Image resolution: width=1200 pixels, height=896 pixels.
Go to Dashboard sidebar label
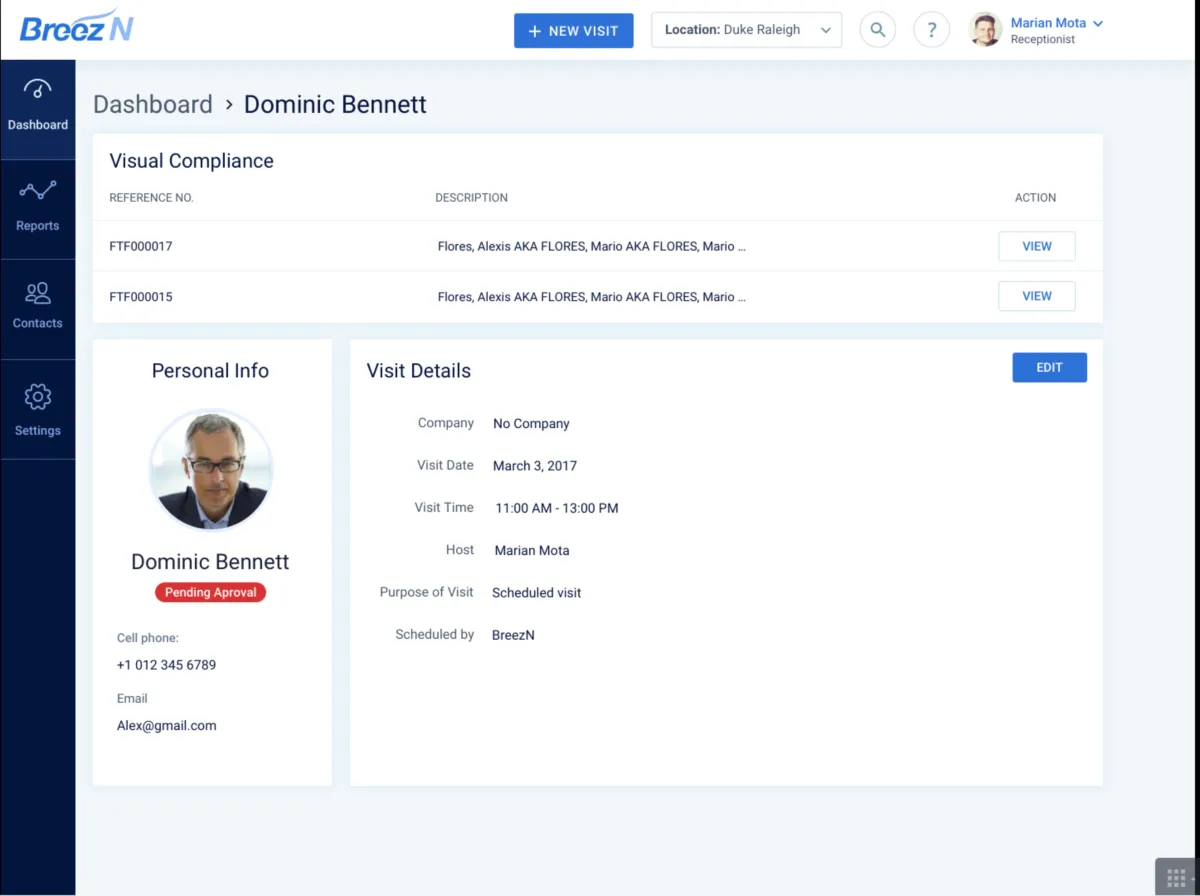38,125
